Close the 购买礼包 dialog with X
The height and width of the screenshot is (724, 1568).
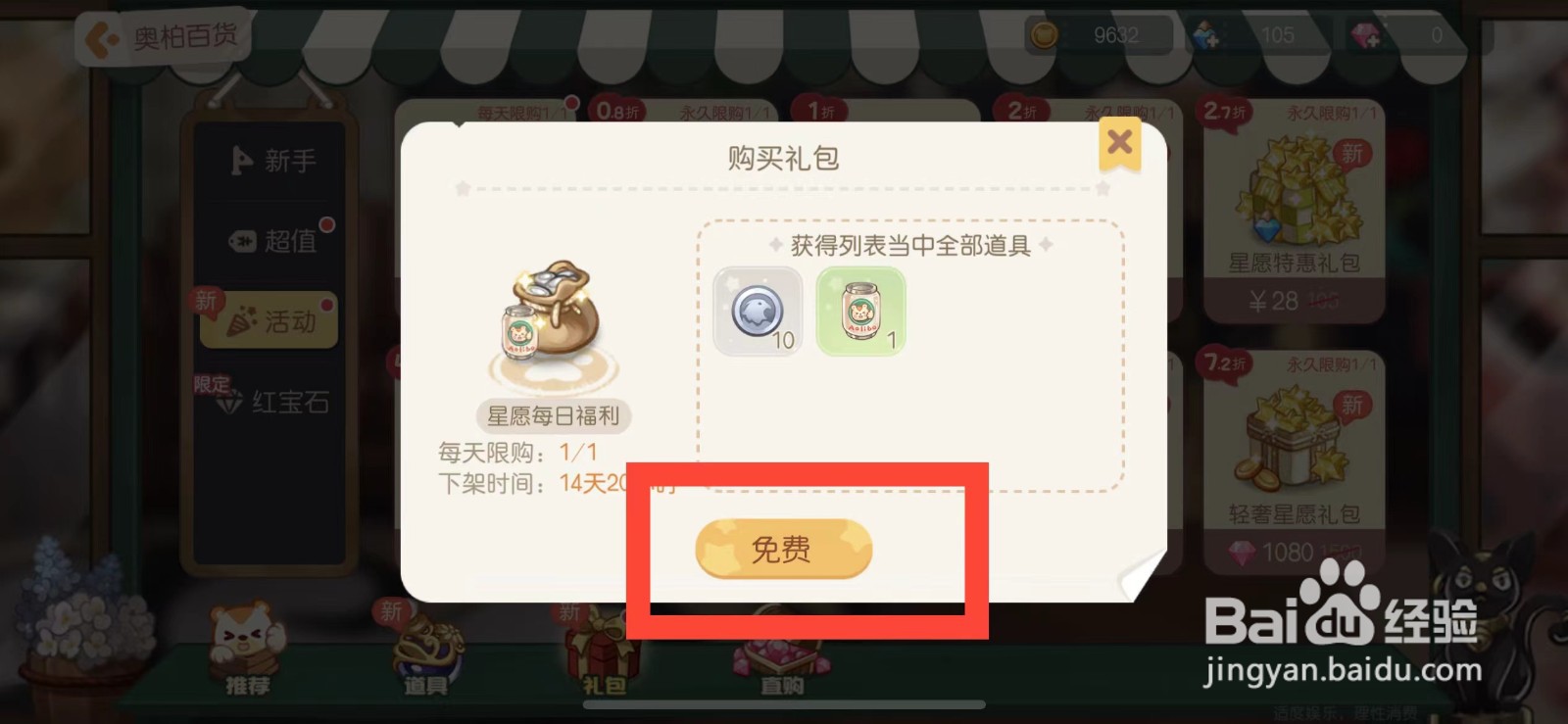pos(1119,143)
